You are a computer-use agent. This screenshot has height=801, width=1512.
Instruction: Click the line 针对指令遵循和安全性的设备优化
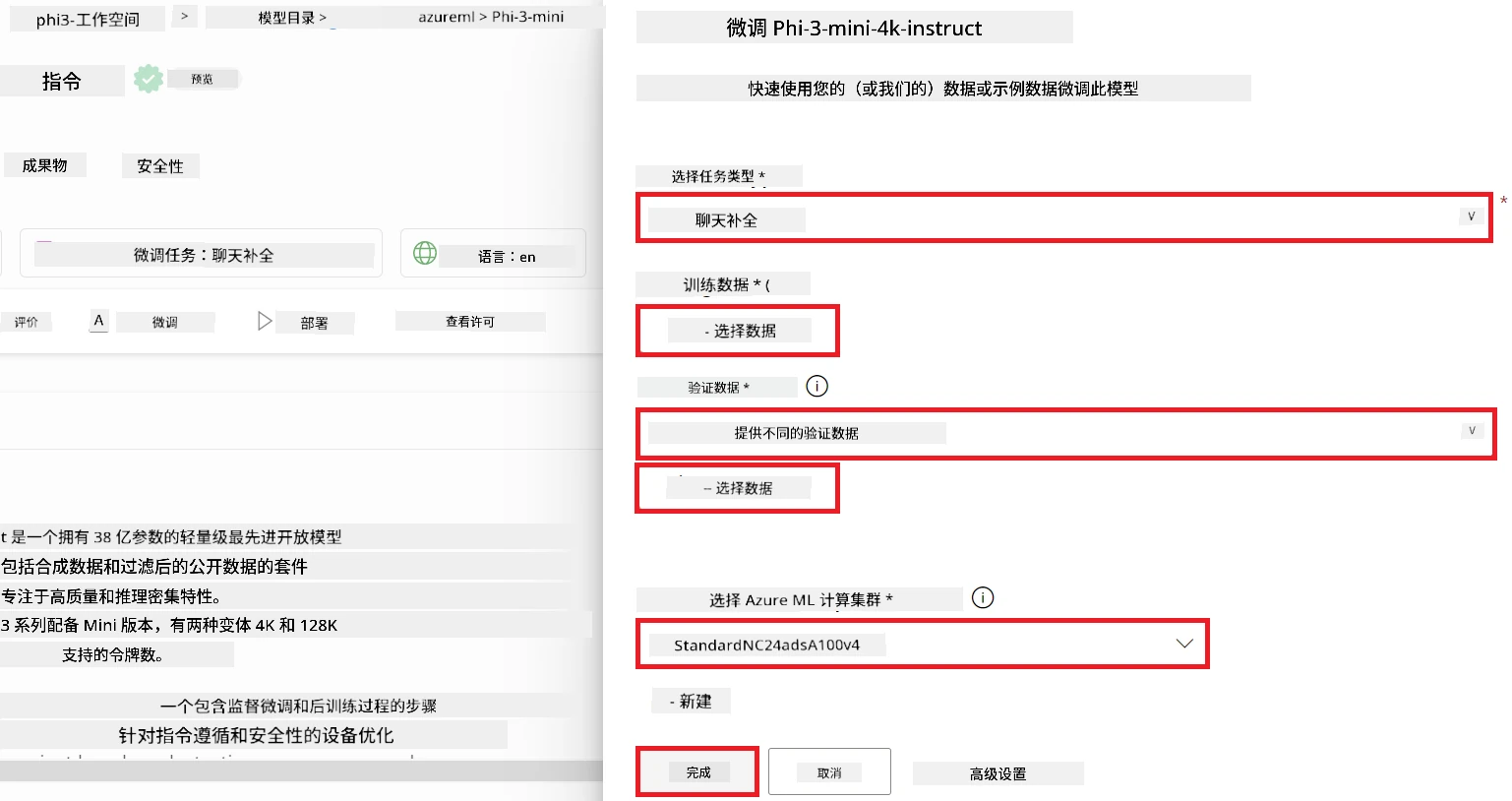(x=256, y=735)
